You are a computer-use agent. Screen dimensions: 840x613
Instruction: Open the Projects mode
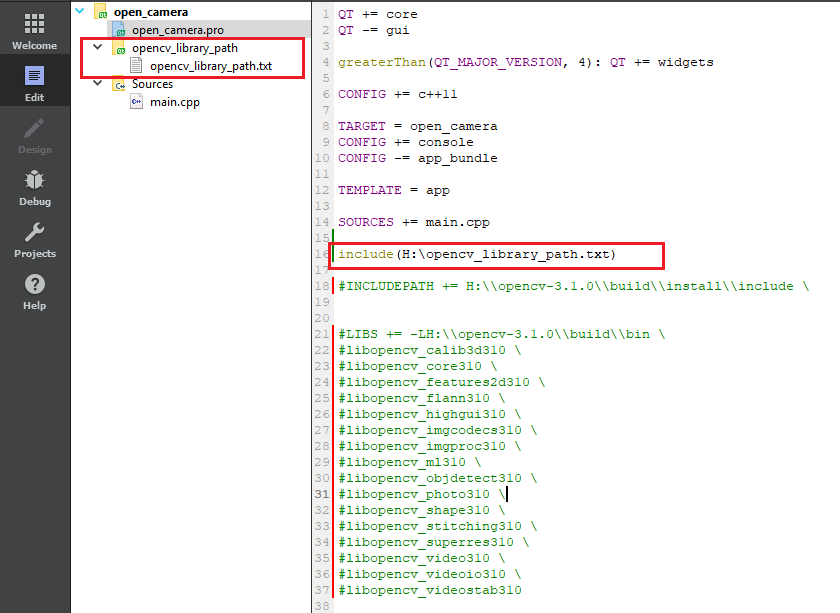(34, 242)
